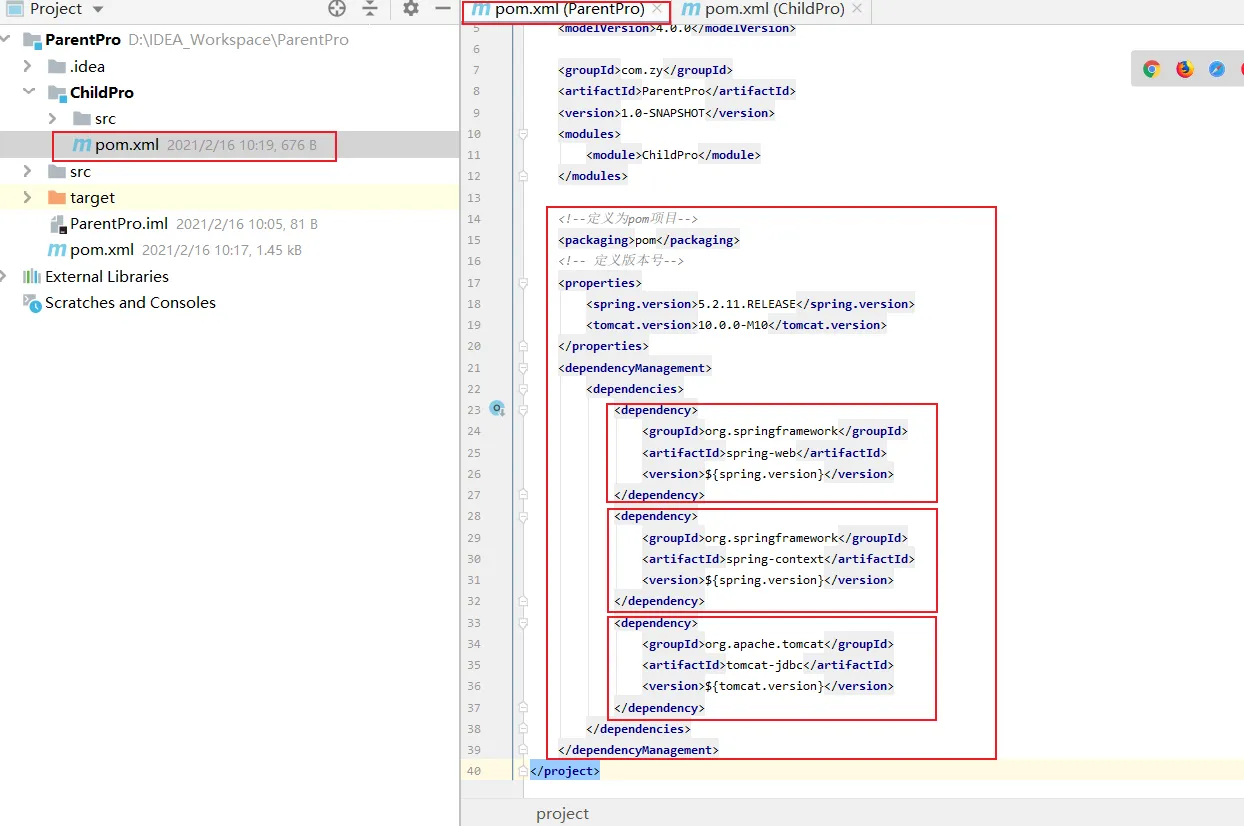Fold the properties block at line 17
The height and width of the screenshot is (826, 1244).
(x=522, y=283)
